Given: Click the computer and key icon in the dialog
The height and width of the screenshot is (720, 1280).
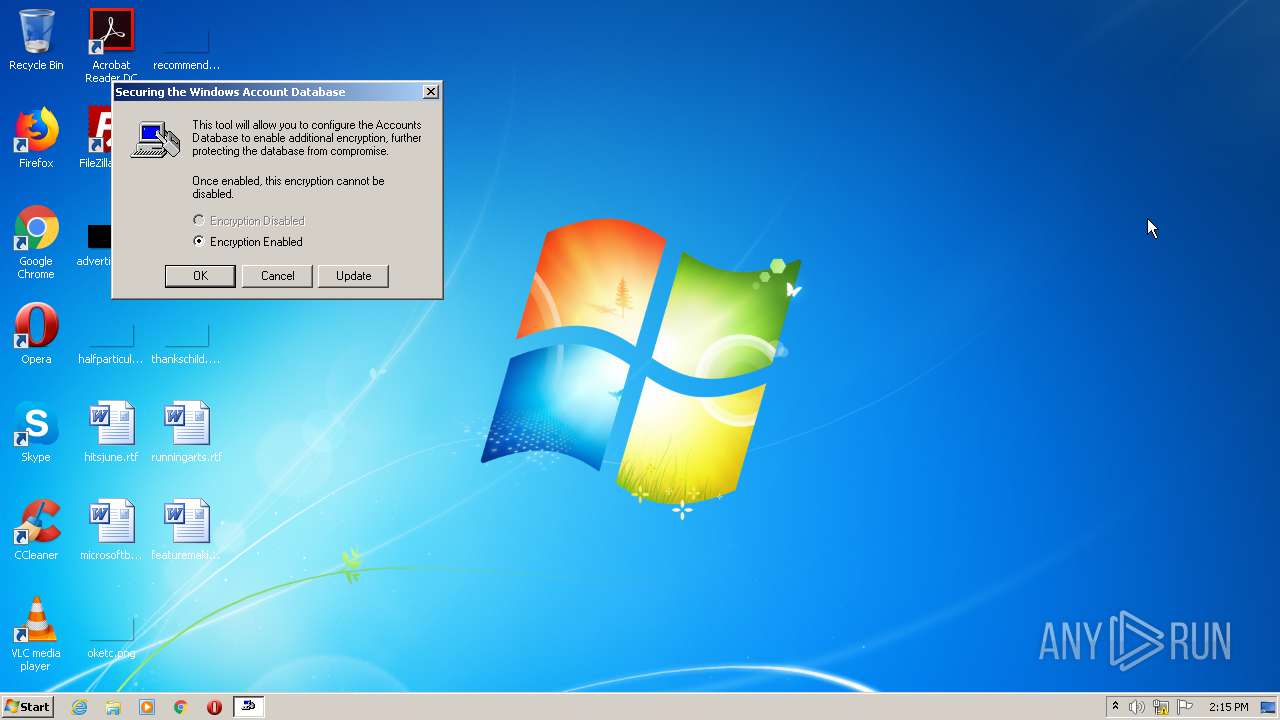Looking at the screenshot, I should point(155,139).
